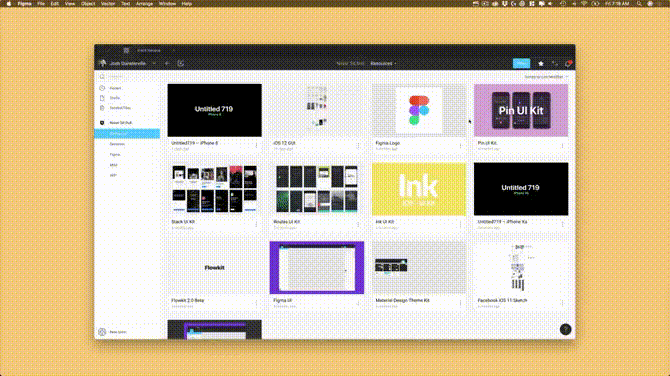
Task: Open the Vector menu
Action: [x=108, y=3]
